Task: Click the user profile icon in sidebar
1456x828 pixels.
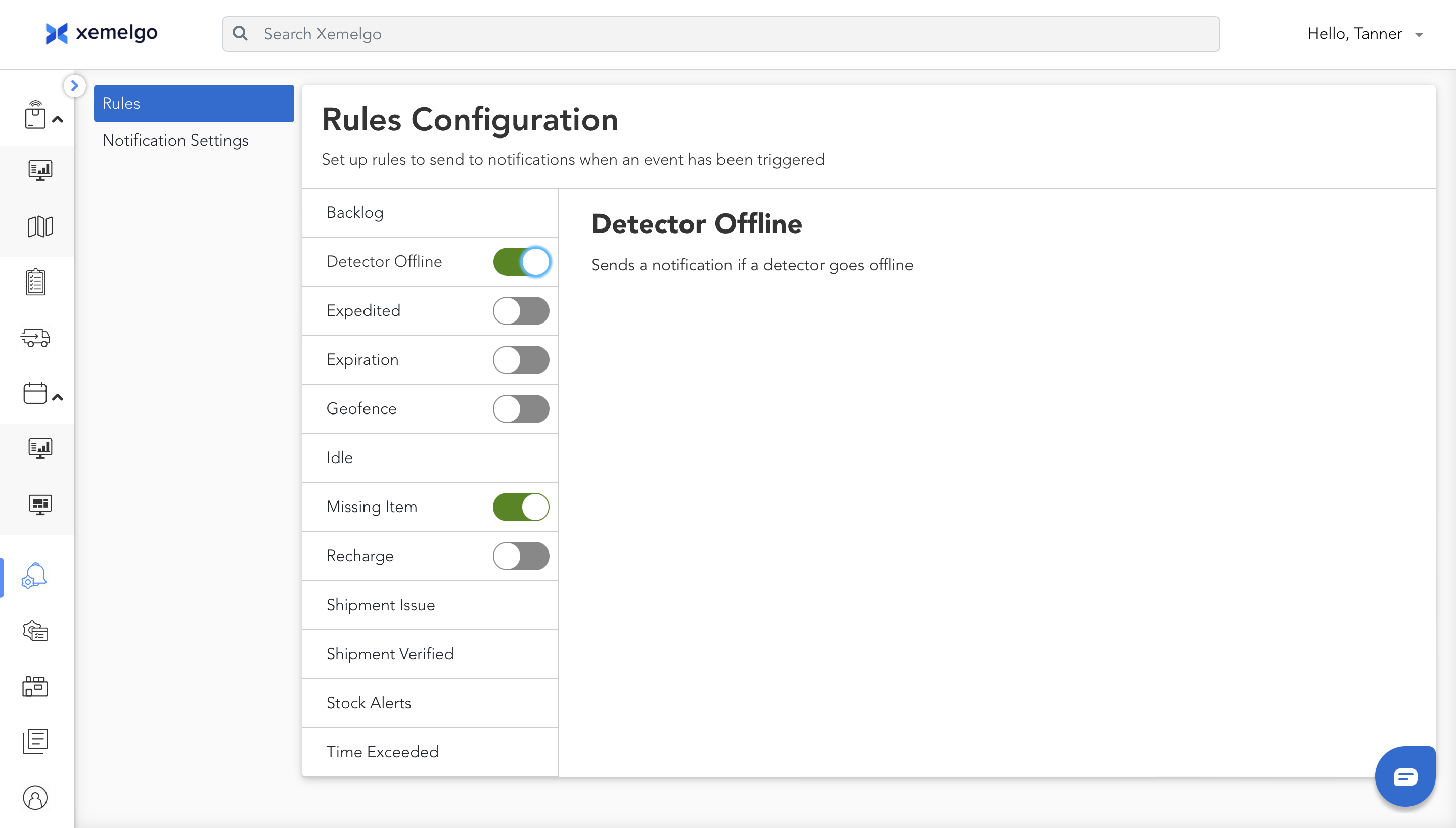Action: coord(35,797)
